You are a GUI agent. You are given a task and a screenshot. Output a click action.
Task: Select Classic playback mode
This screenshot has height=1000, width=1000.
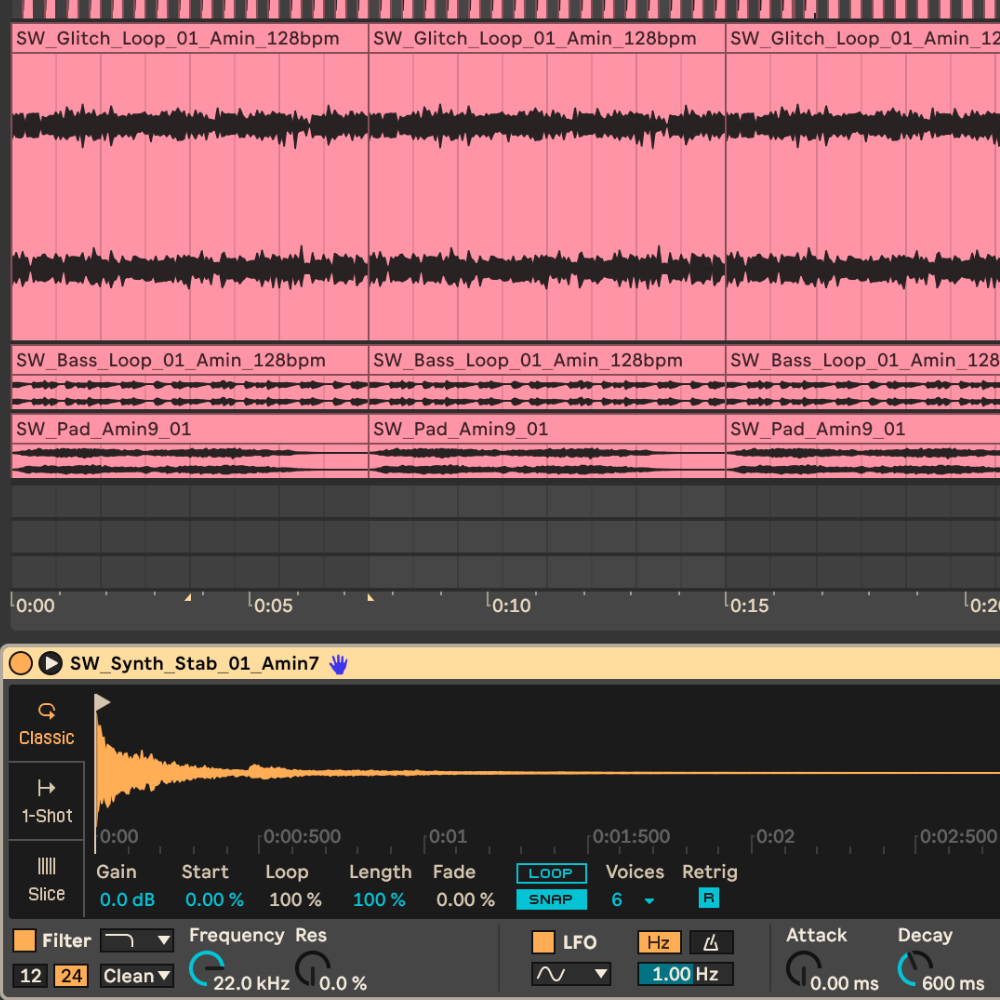click(x=46, y=724)
